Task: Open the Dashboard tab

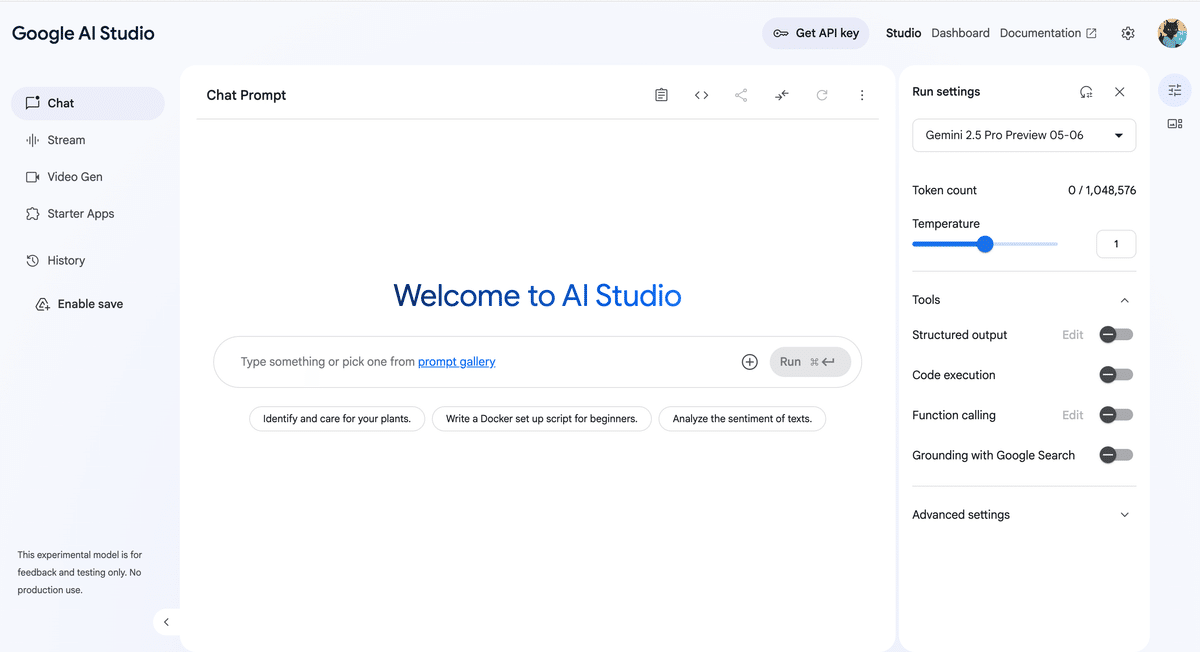Action: 960,33
